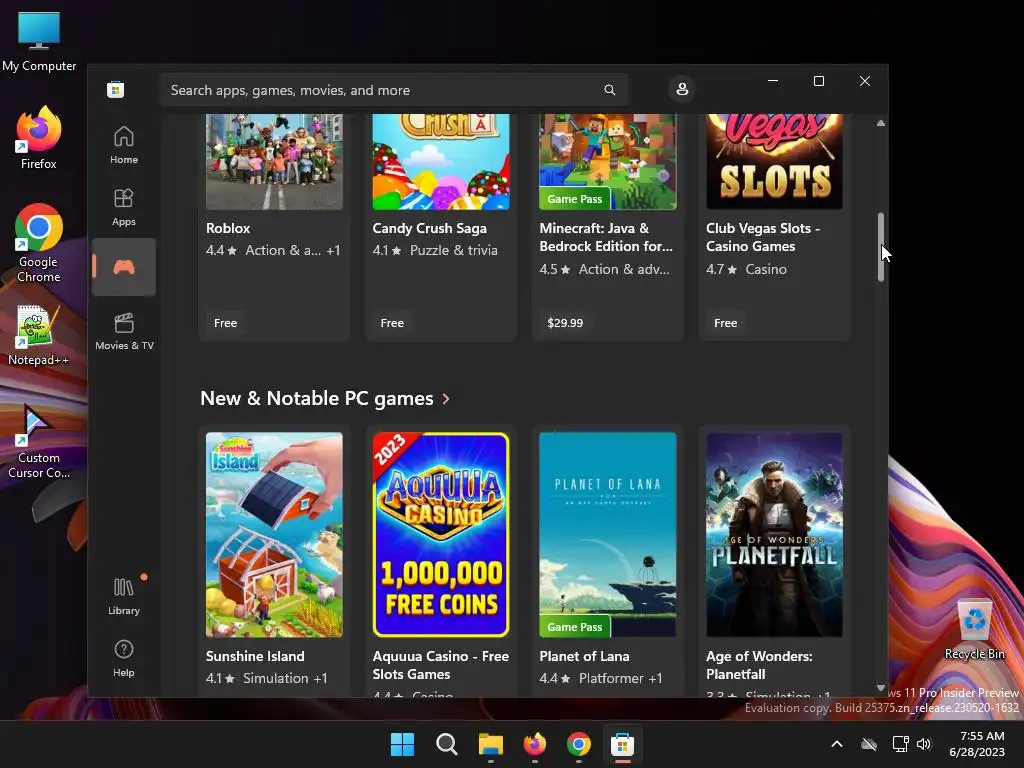Open the Home section in Store sidebar
Screen dimensions: 1024x768
click(123, 145)
